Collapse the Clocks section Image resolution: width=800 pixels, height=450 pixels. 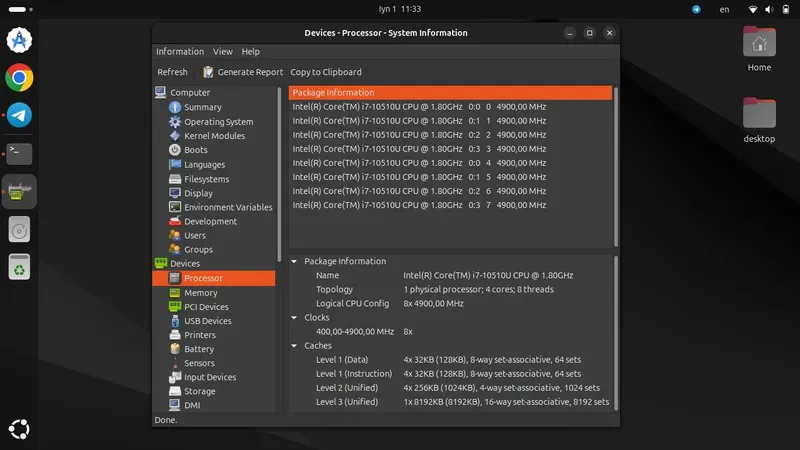(x=294, y=317)
